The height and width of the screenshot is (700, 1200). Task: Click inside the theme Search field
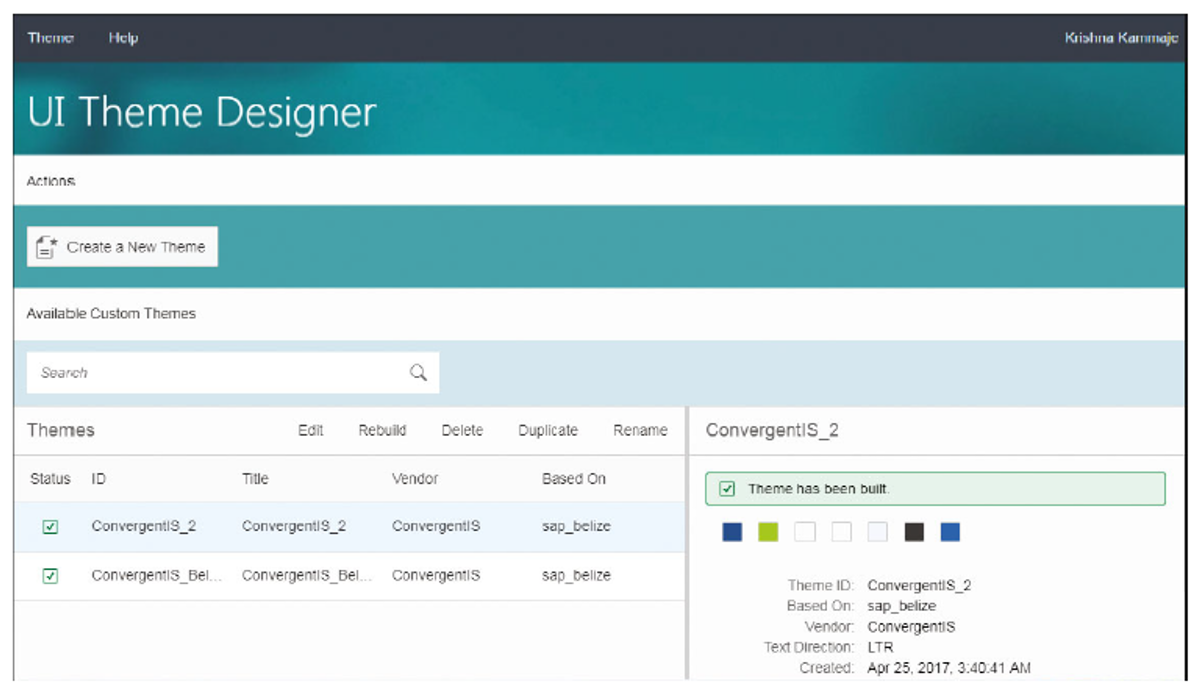tap(200, 371)
